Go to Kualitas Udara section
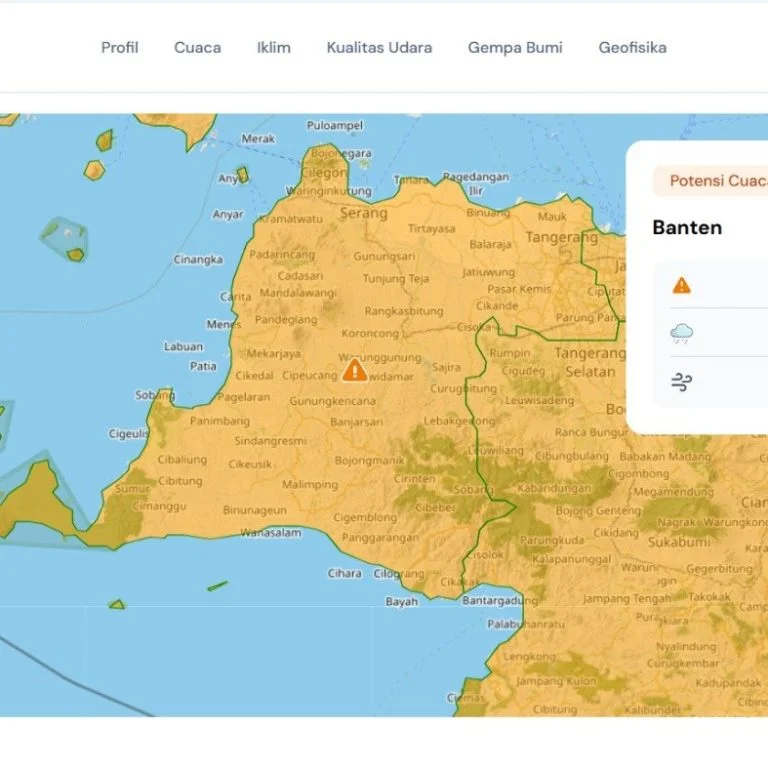 [379, 47]
